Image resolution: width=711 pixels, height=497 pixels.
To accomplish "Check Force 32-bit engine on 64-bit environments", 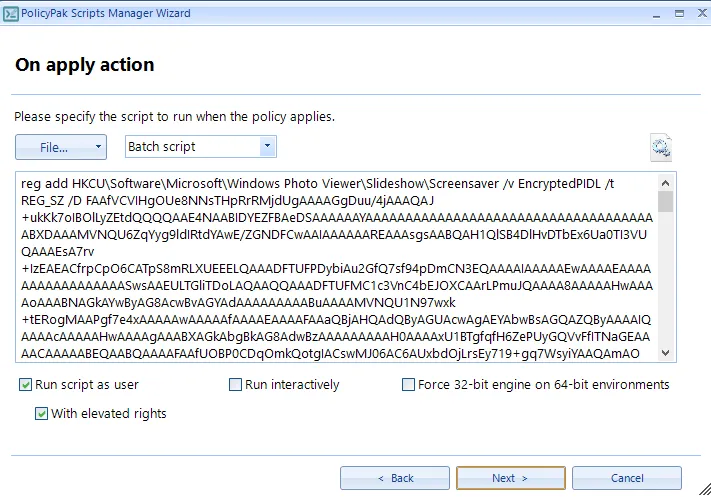I will point(408,385).
